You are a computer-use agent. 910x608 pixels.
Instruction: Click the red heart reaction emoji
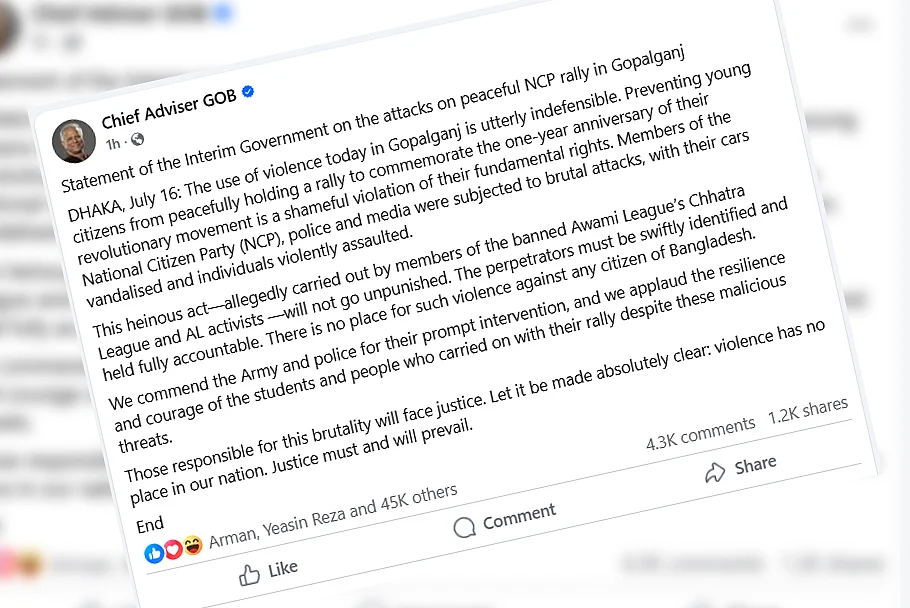(x=174, y=549)
